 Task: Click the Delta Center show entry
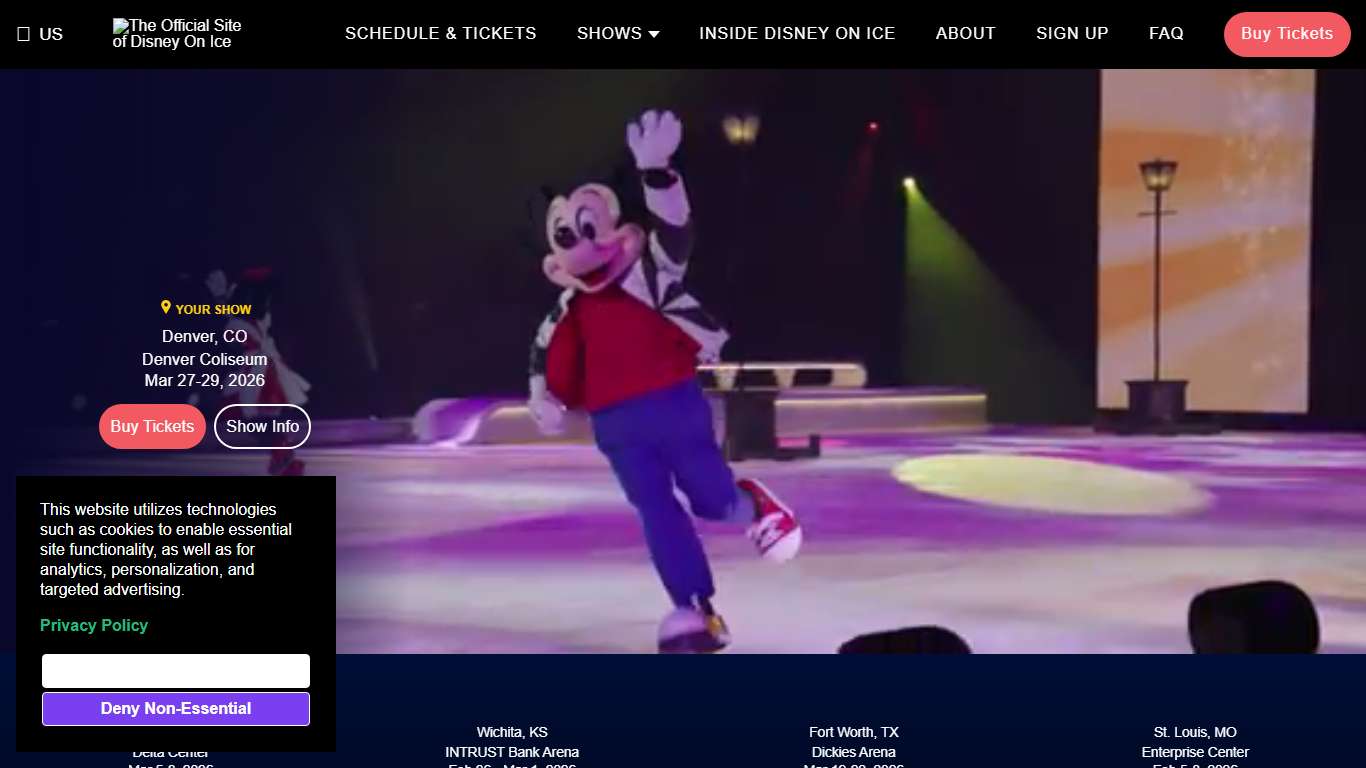[x=171, y=752]
